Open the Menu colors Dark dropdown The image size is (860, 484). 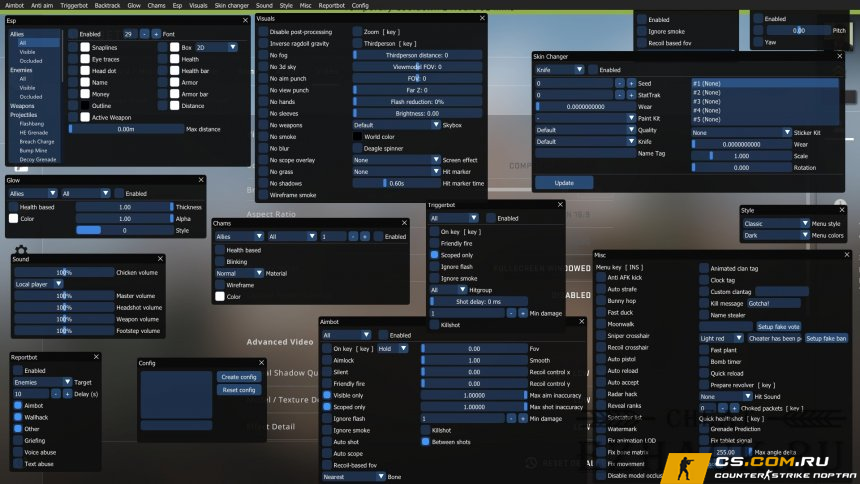point(775,235)
